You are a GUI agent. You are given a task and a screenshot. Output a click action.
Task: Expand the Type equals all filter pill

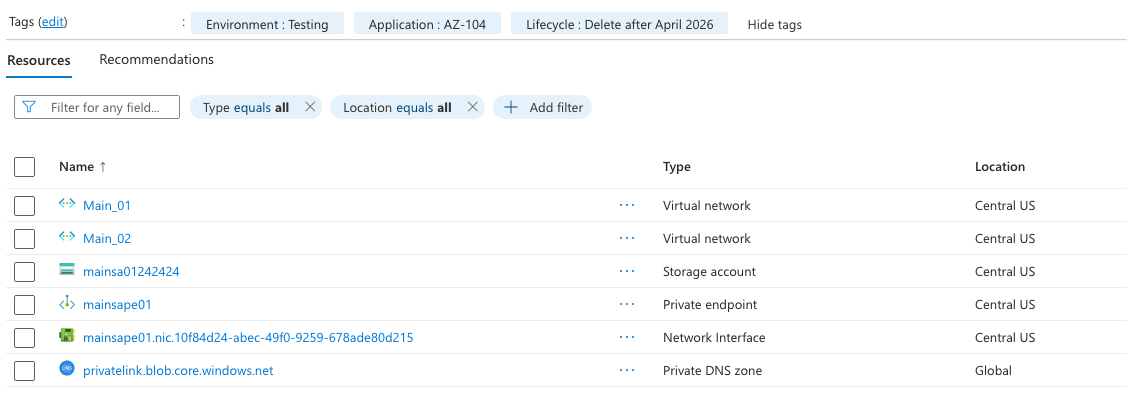(246, 107)
